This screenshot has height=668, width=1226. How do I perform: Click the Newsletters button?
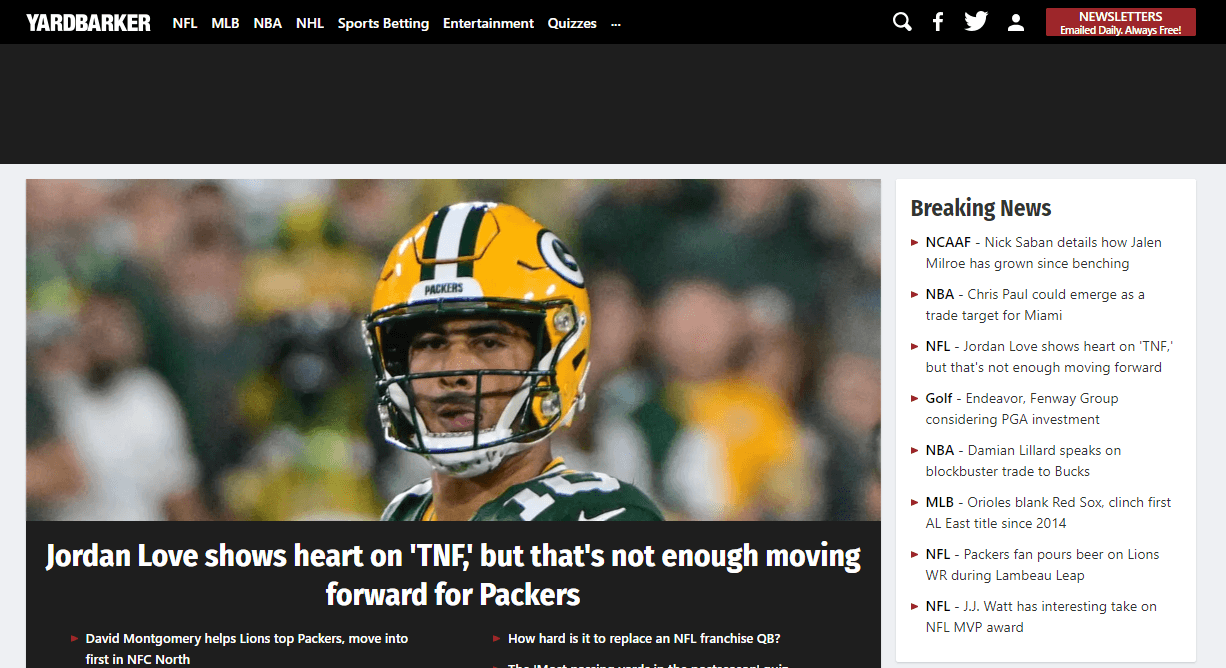(1121, 22)
